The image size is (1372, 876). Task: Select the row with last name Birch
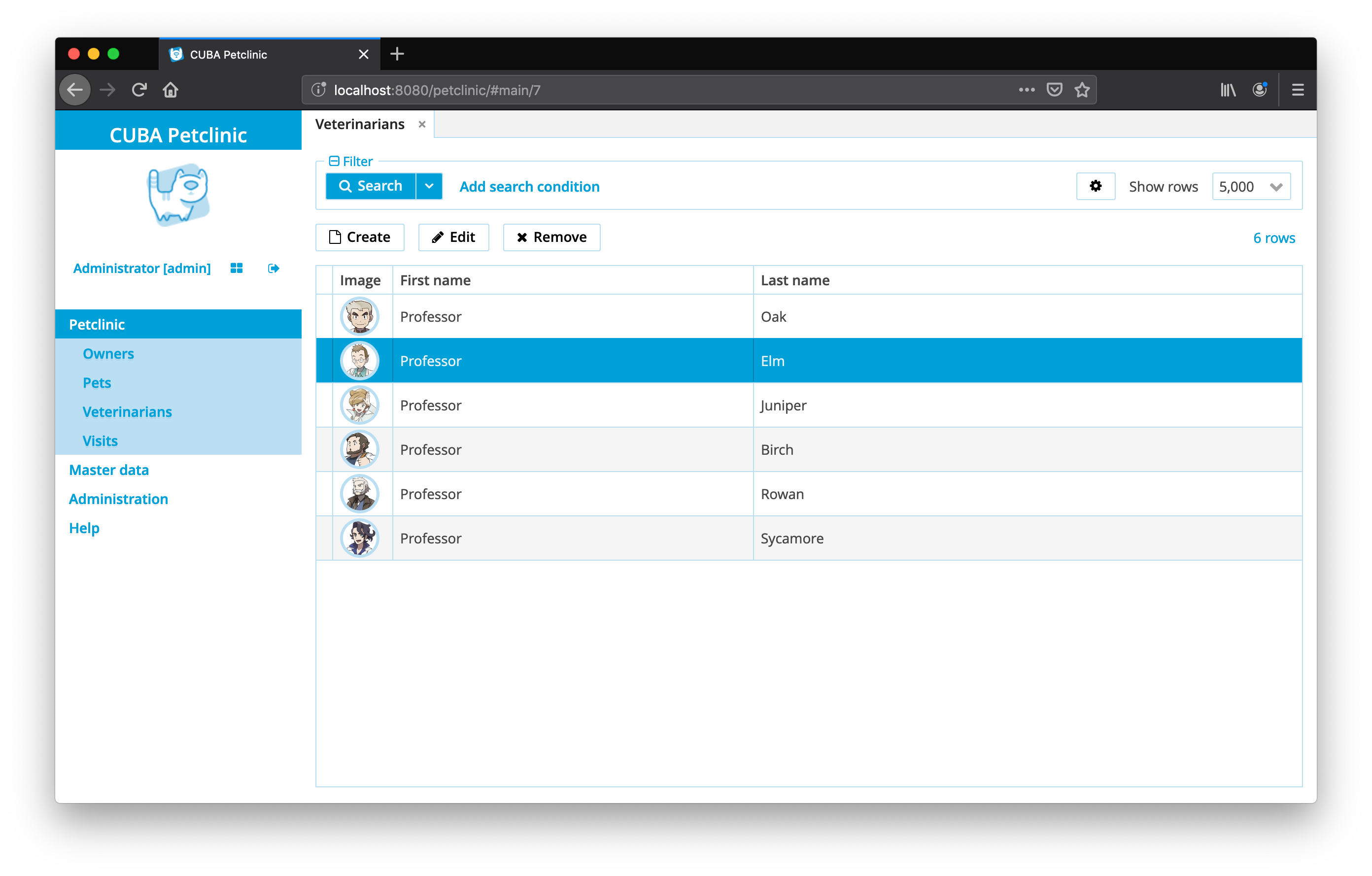pos(809,450)
